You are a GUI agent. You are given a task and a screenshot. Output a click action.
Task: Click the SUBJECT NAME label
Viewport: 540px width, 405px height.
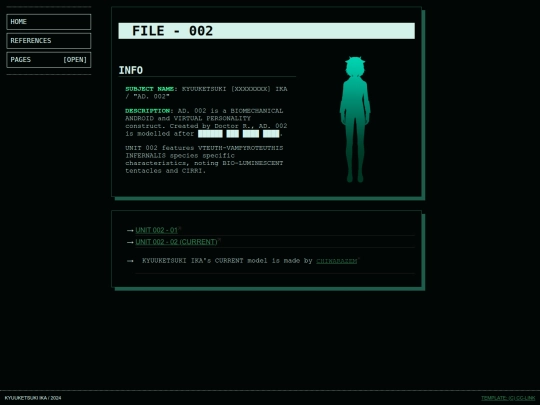point(149,89)
